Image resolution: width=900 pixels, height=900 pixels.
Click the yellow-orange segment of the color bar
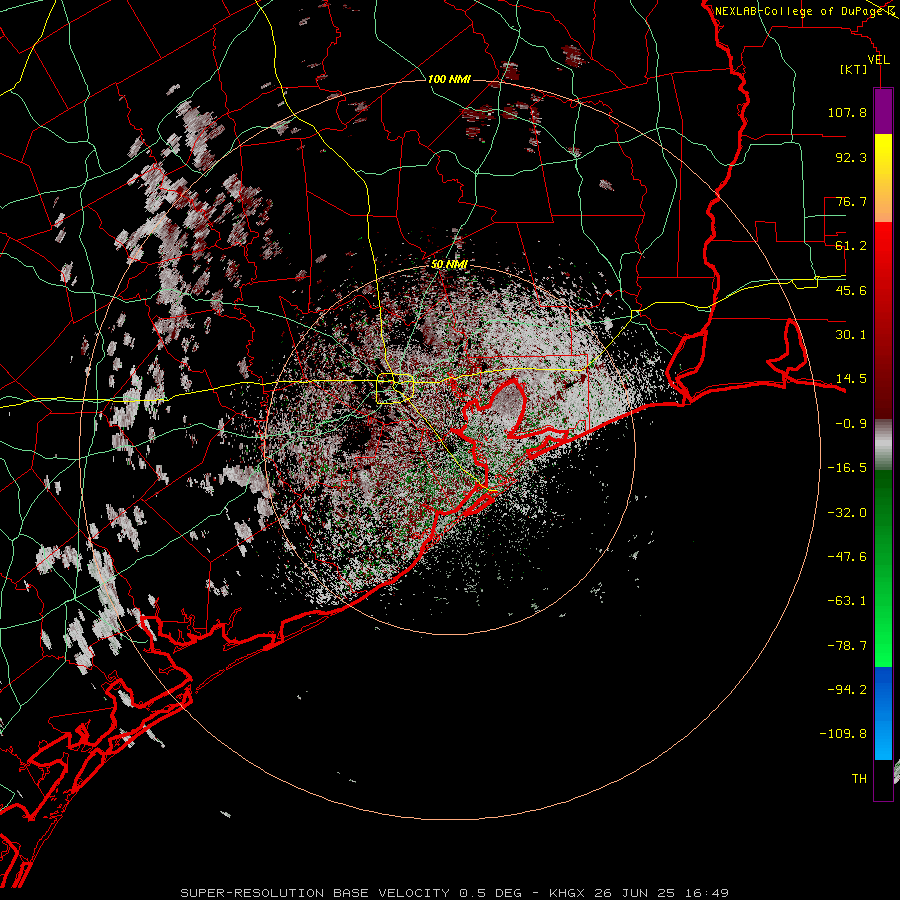[x=883, y=178]
